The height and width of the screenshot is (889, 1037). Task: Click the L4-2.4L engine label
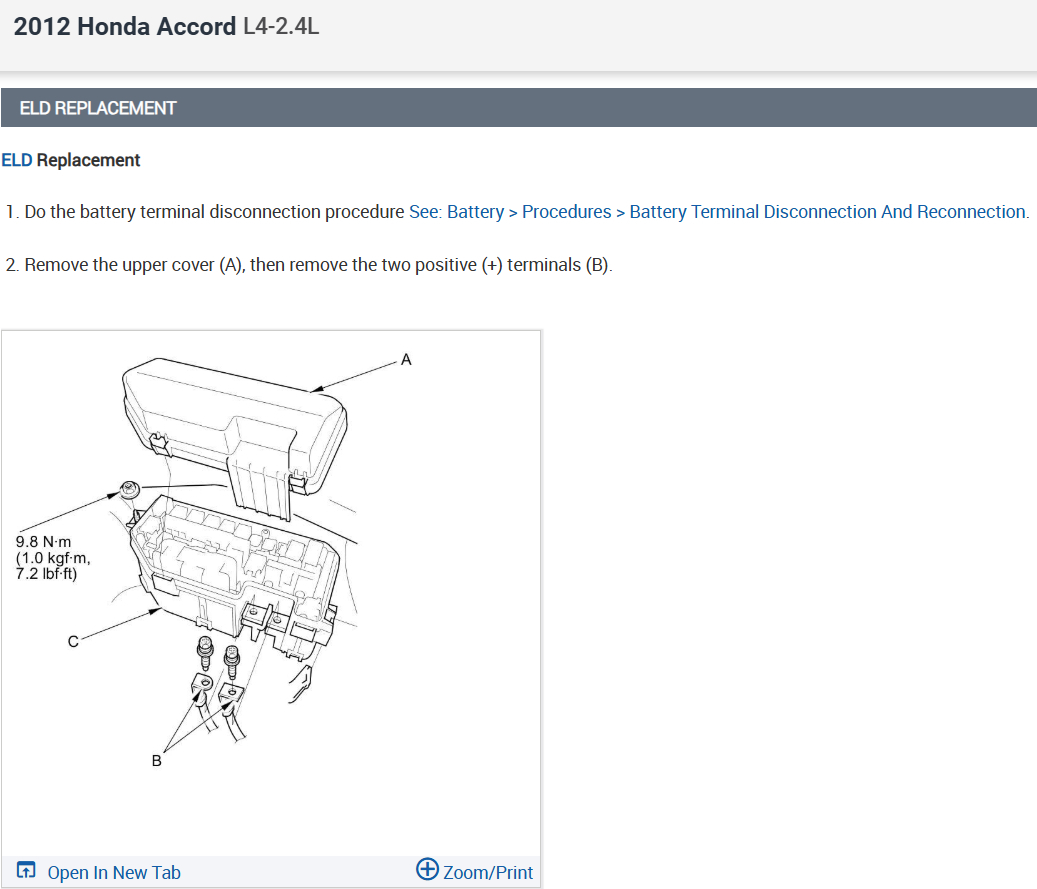281,26
